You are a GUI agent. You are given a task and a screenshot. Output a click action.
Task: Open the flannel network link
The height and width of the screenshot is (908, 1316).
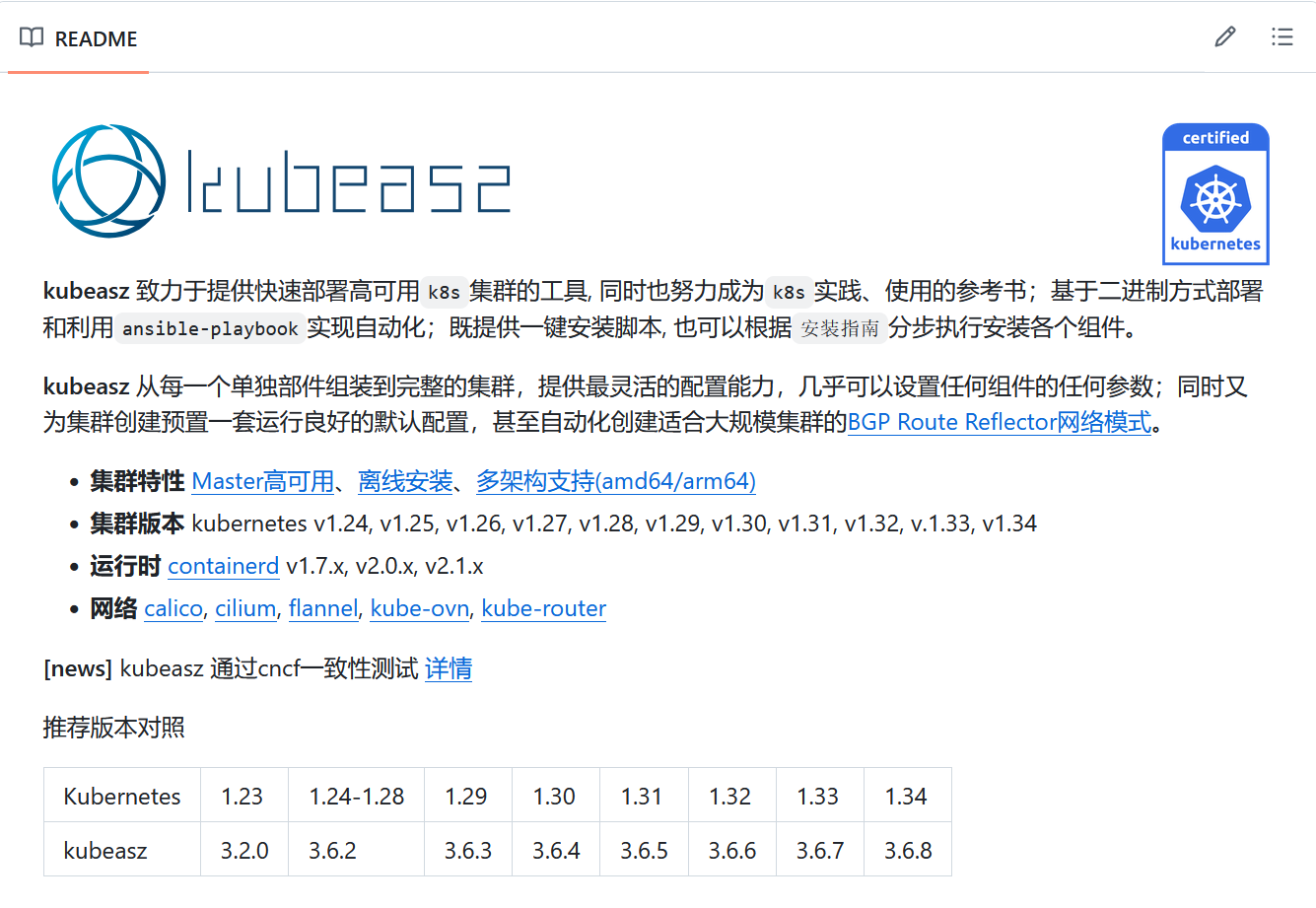coord(323,608)
